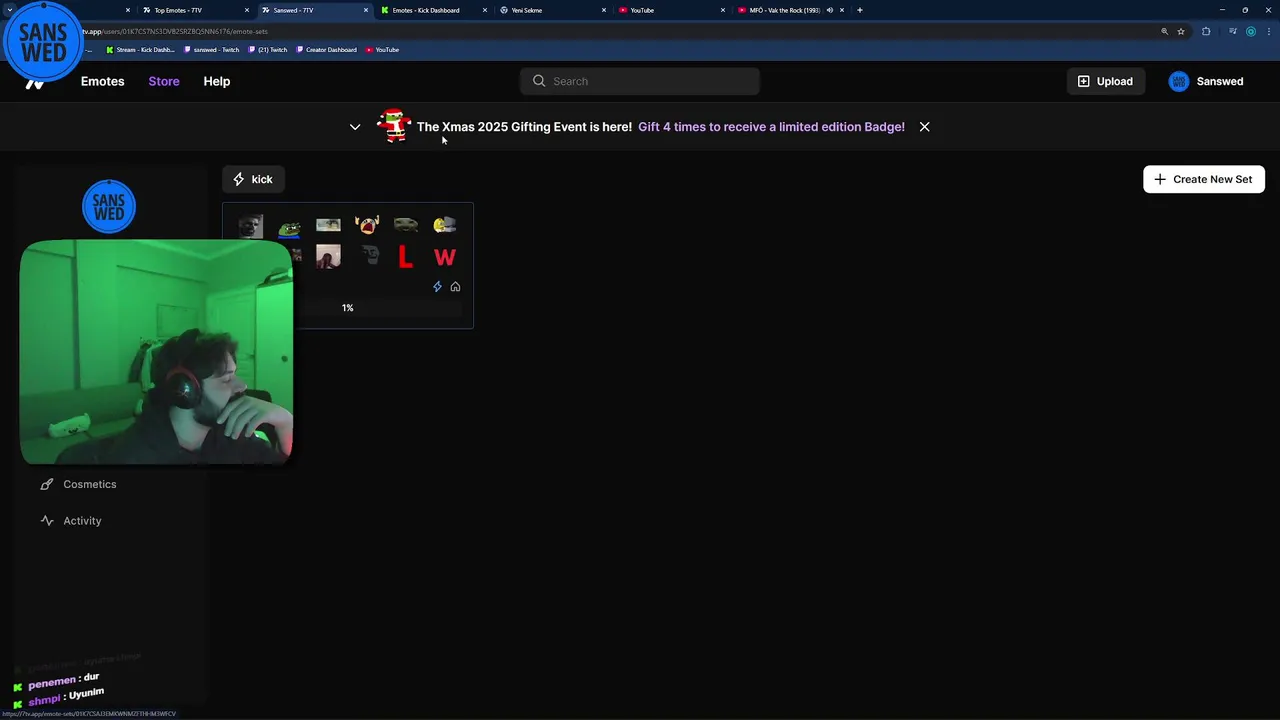1280x720 pixels.
Task: Click the 1% capacity progress bar
Action: point(348,308)
